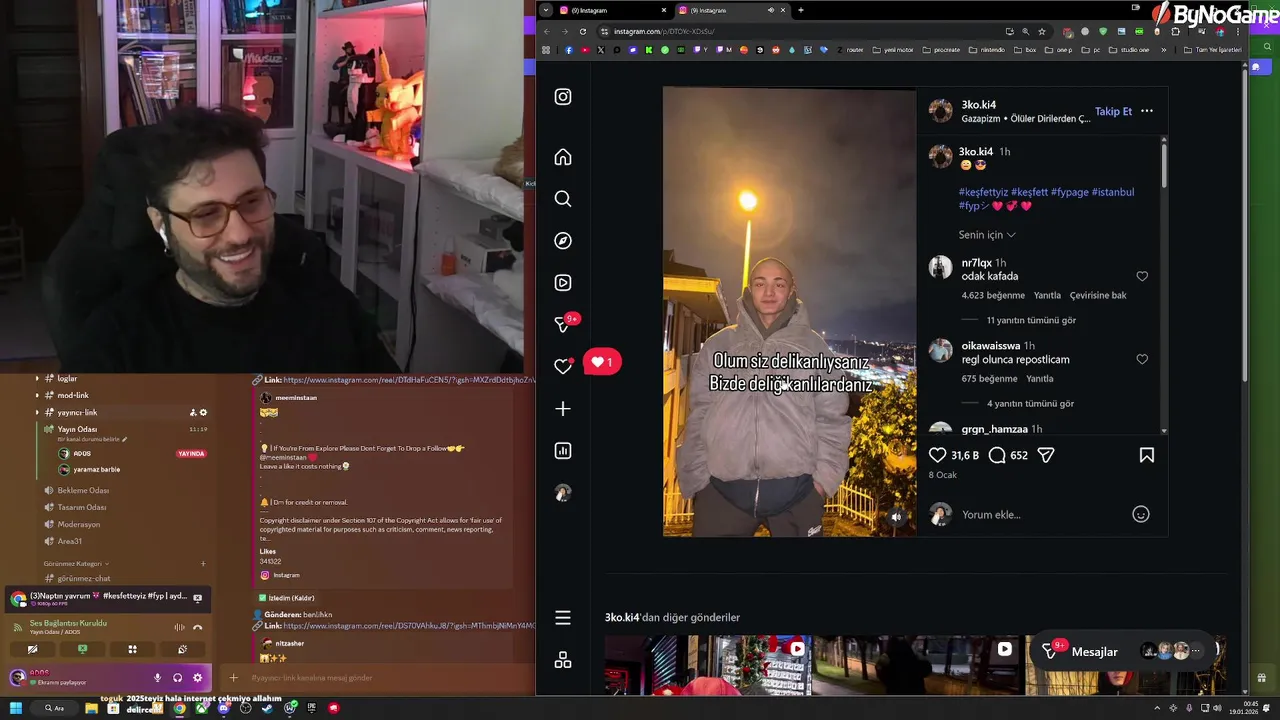This screenshot has height=720, width=1280.
Task: Disconnect from Discord voice call
Action: pyautogui.click(x=198, y=627)
